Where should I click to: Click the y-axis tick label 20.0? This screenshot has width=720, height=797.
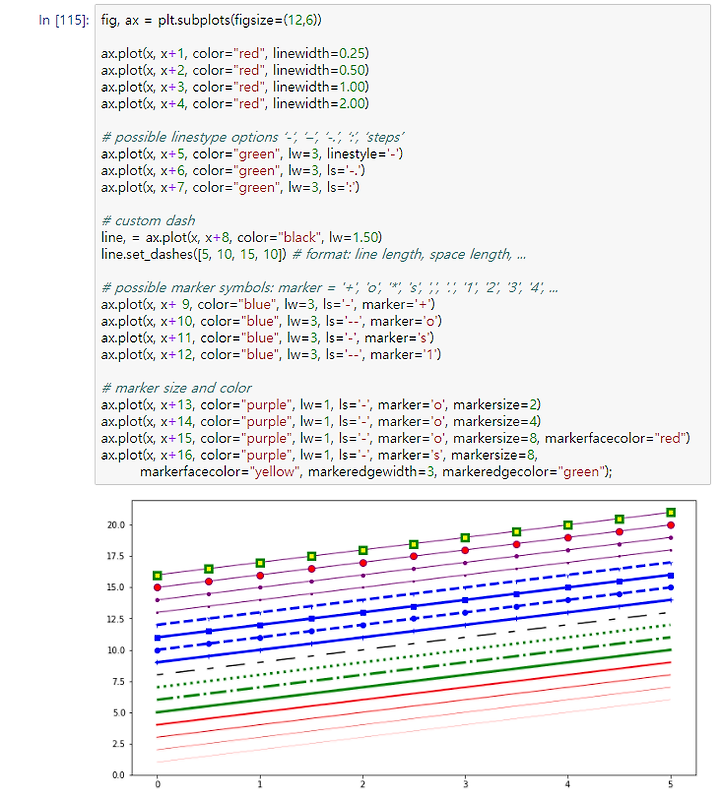point(116,525)
